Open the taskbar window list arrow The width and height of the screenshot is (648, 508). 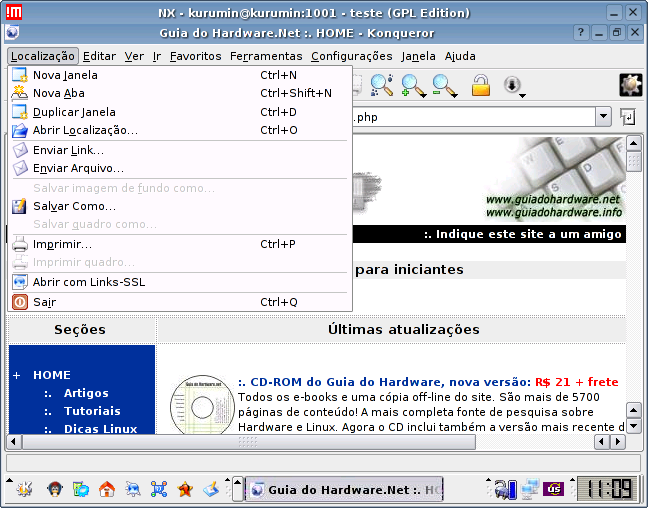(237, 489)
